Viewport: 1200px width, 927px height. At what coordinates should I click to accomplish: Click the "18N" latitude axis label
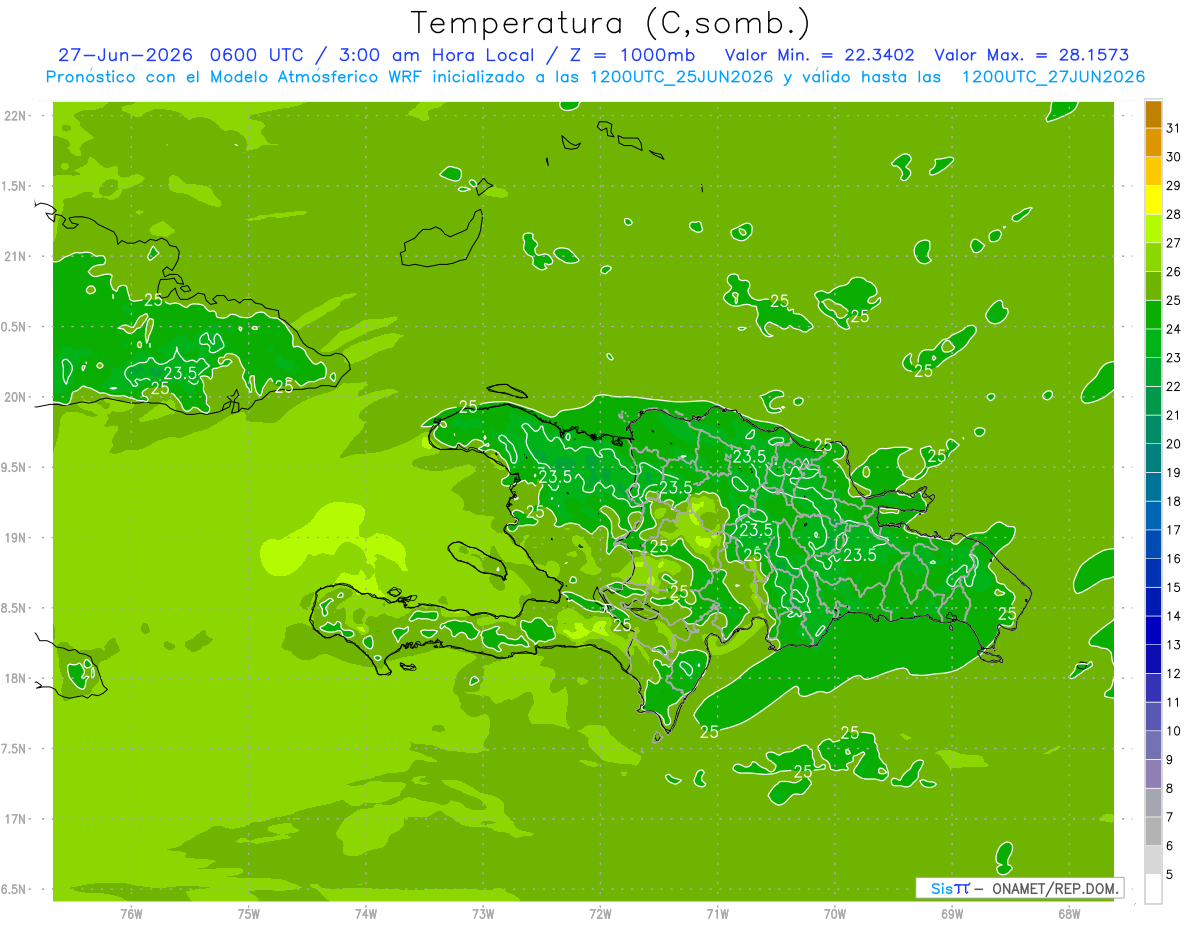click(17, 678)
